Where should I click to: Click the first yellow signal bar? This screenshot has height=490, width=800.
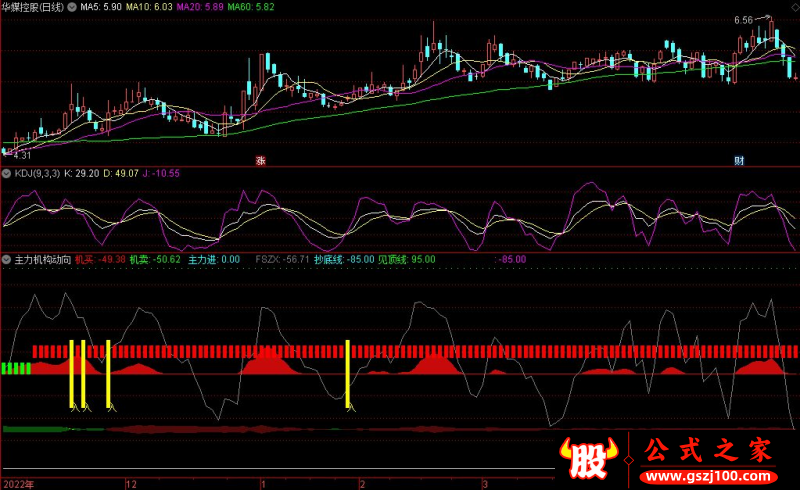point(71,374)
